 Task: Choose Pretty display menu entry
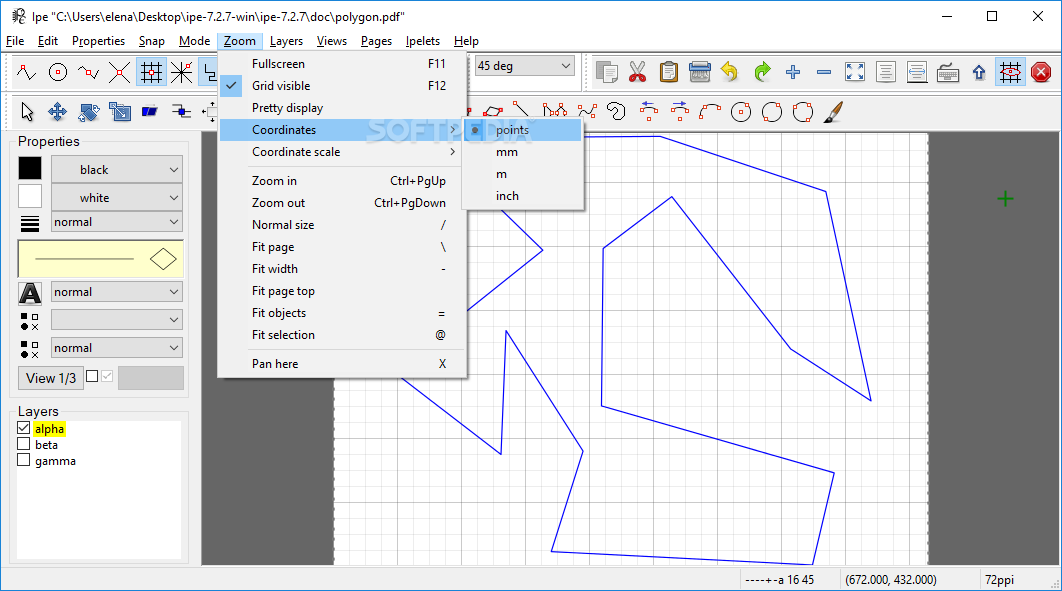pos(342,108)
